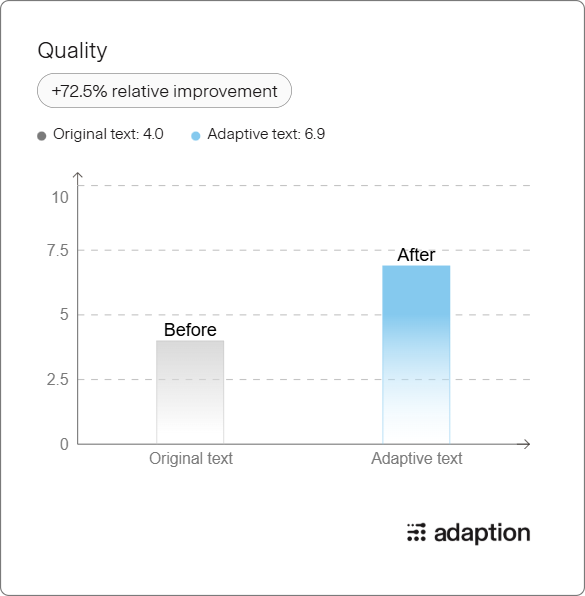585x596 pixels.
Task: Click the adaption brand wordmark text
Action: 482,533
